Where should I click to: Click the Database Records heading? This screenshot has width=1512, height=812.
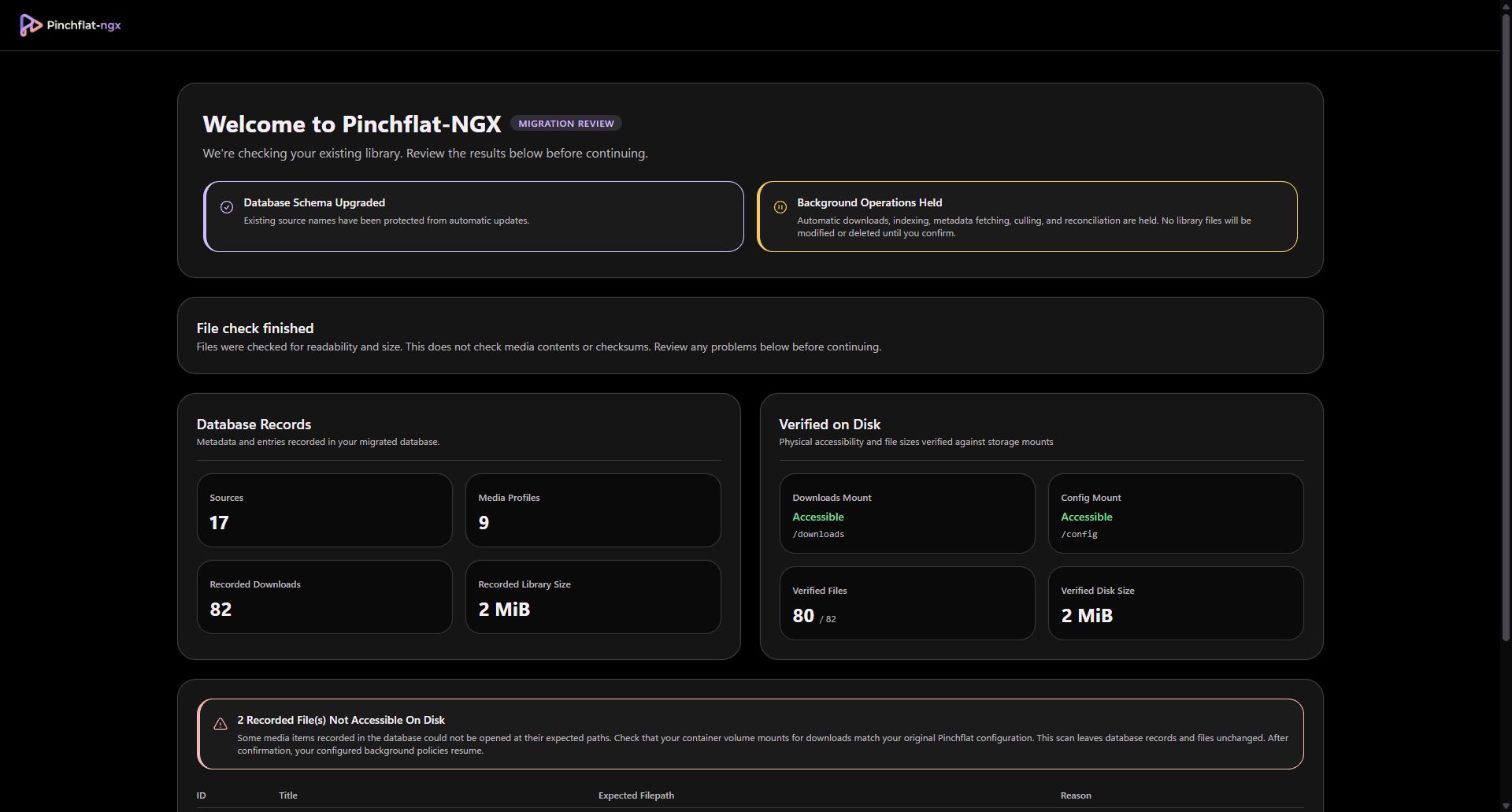tap(254, 425)
